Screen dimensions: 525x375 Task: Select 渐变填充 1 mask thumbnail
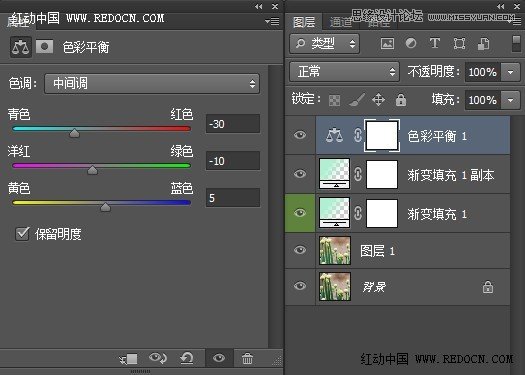[x=382, y=213]
